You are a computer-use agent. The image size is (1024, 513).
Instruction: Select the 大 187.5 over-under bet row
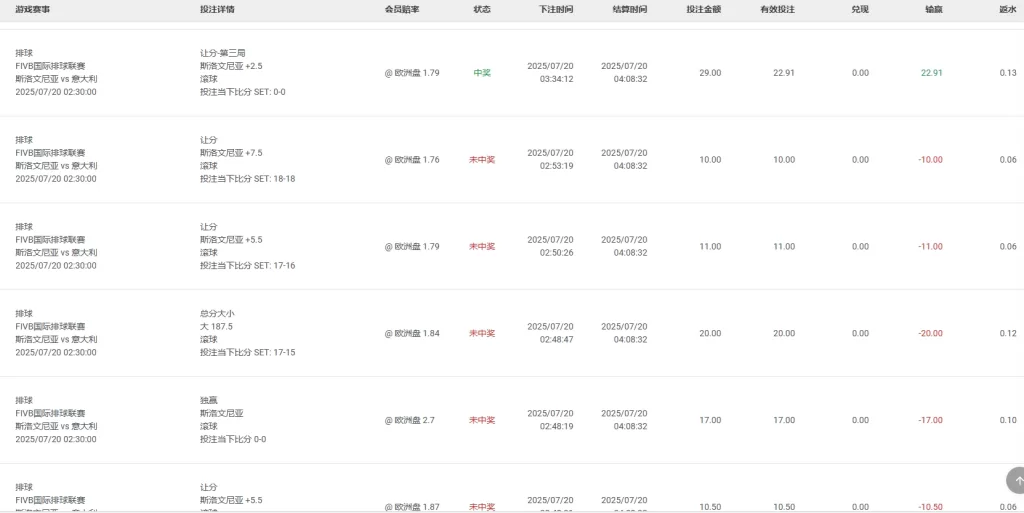[x=512, y=333]
